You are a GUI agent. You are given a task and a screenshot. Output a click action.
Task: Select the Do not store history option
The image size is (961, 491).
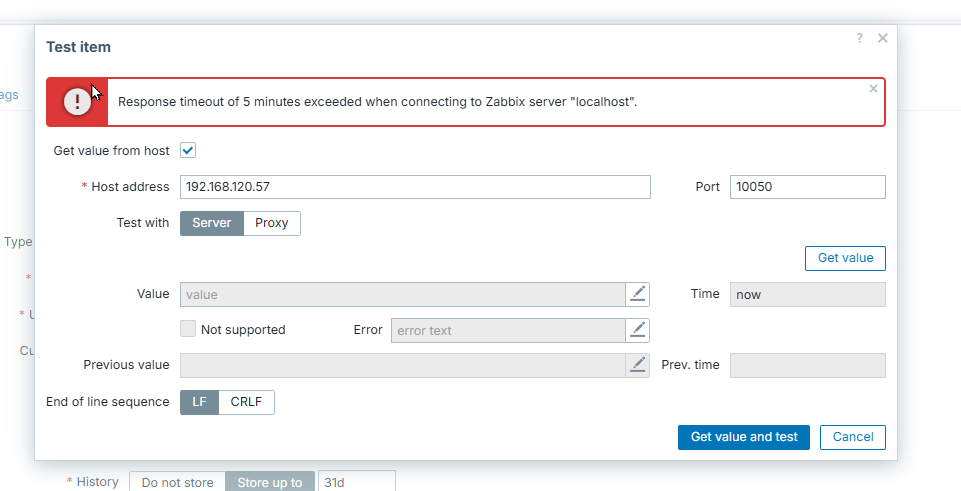177,482
